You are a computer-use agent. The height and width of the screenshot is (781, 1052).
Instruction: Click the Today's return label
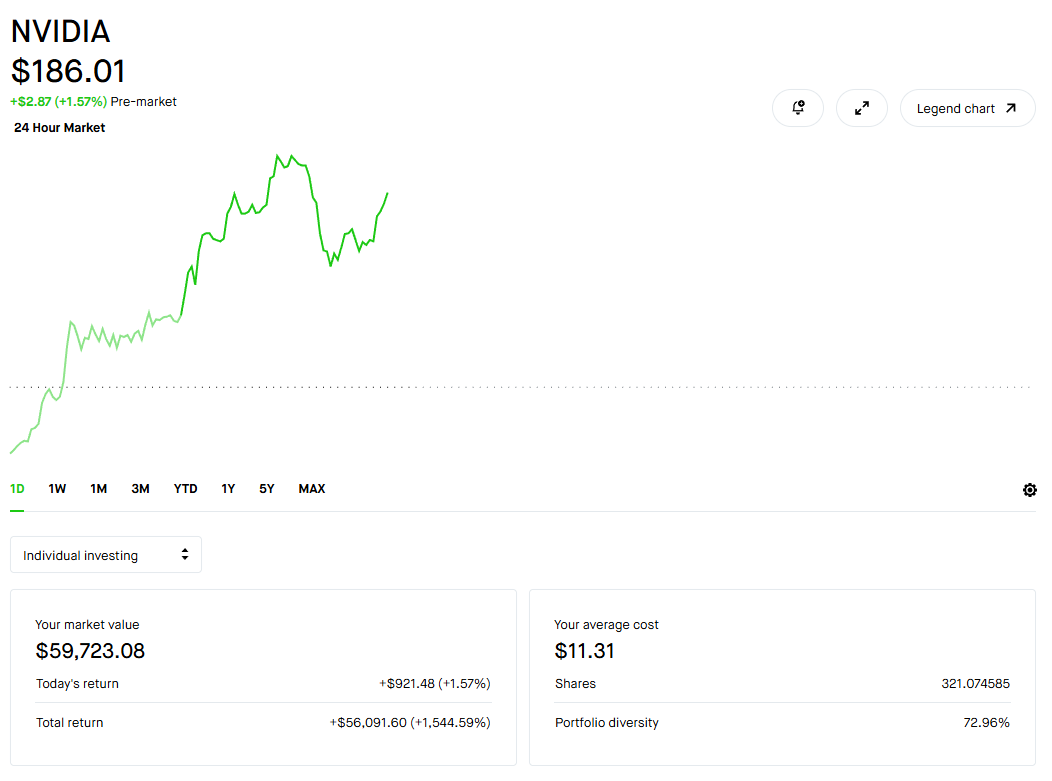tap(77, 684)
